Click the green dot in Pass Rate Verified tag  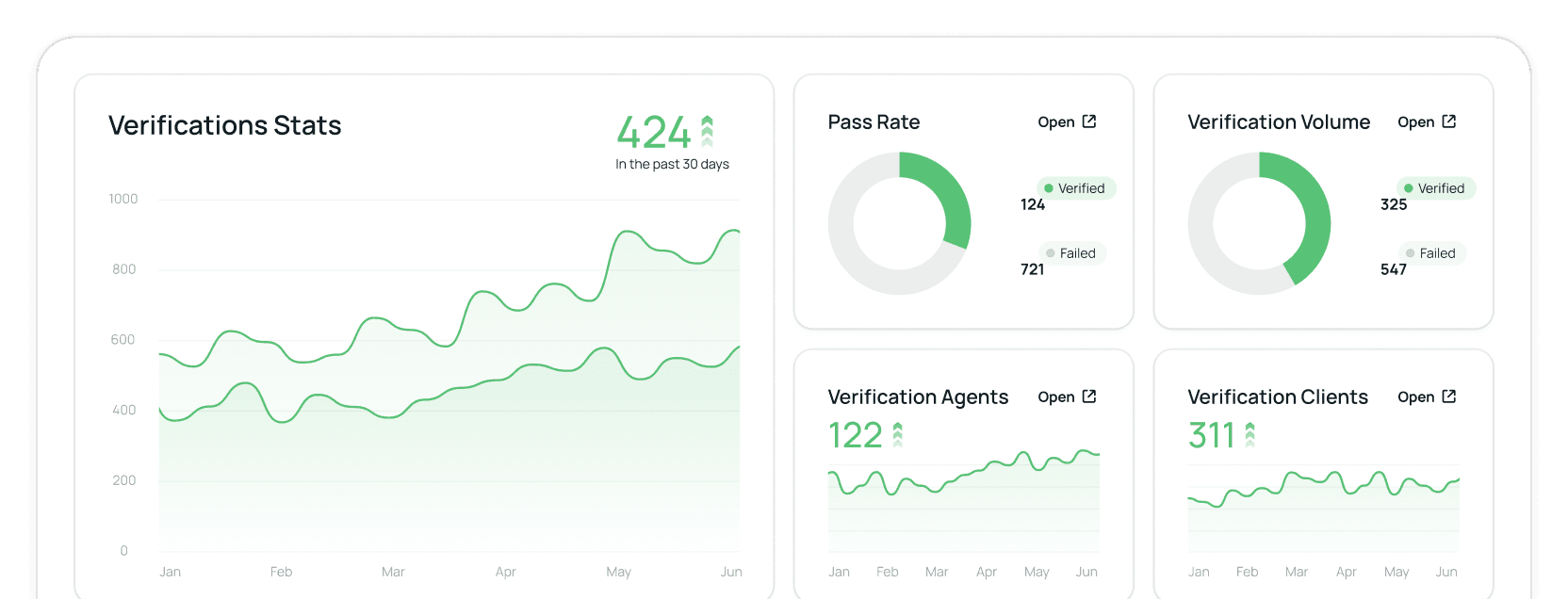coord(1049,188)
